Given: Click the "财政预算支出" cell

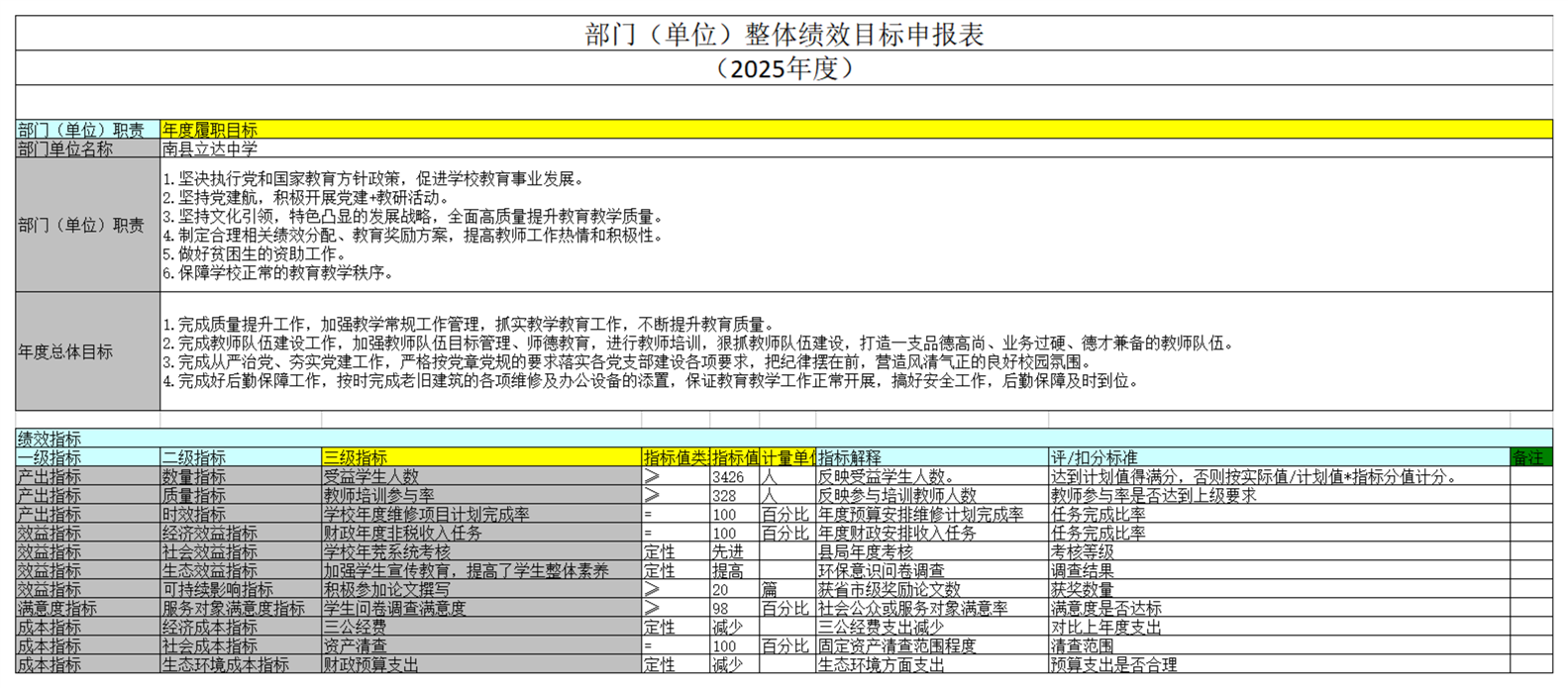Looking at the screenshot, I should tap(481, 664).
